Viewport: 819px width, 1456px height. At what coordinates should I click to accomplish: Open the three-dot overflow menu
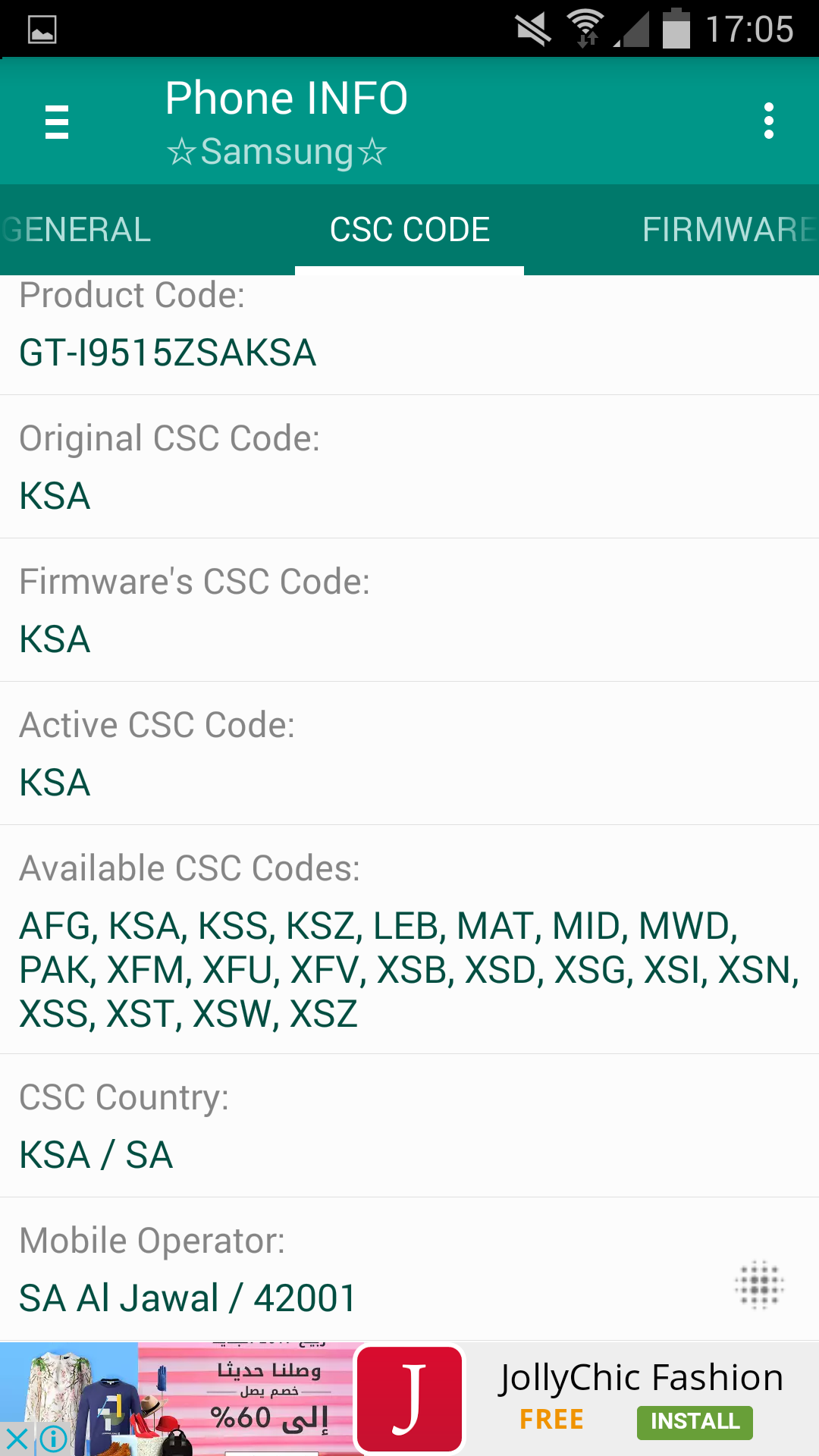tap(769, 121)
